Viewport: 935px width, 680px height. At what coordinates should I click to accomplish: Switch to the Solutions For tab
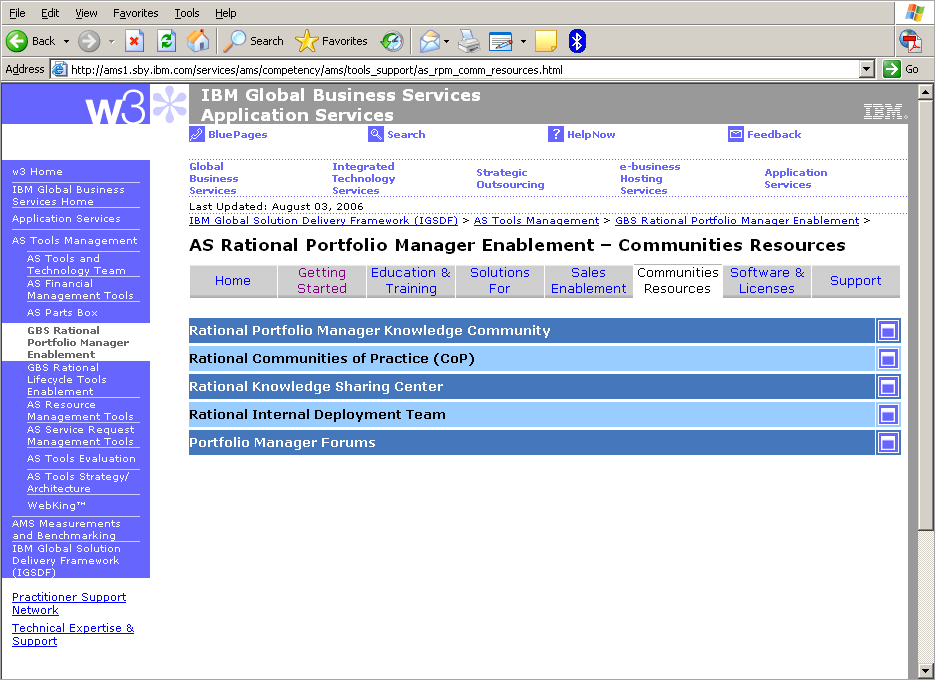pos(500,280)
